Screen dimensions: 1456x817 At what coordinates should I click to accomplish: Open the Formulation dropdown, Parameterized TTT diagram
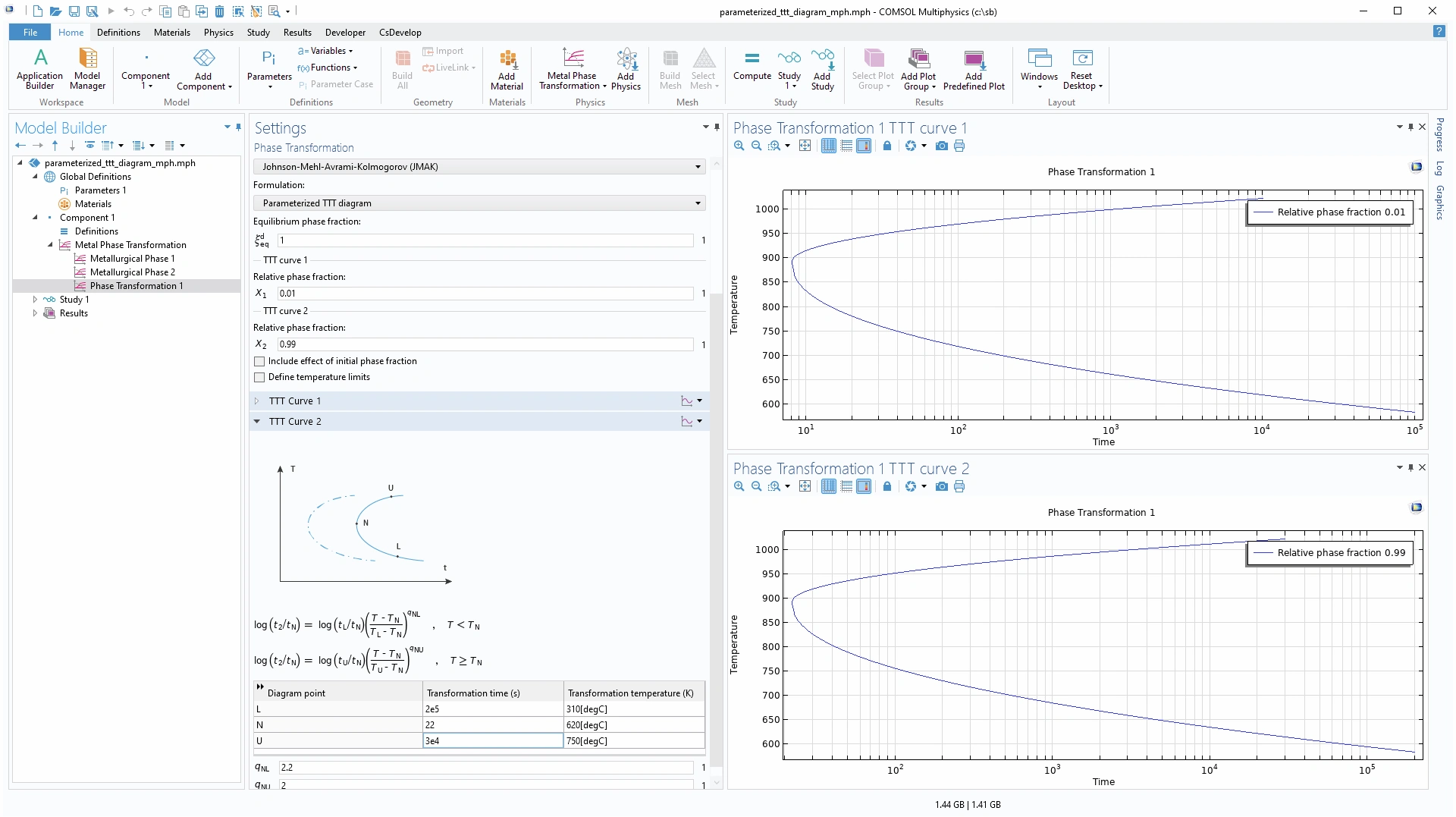(x=479, y=203)
